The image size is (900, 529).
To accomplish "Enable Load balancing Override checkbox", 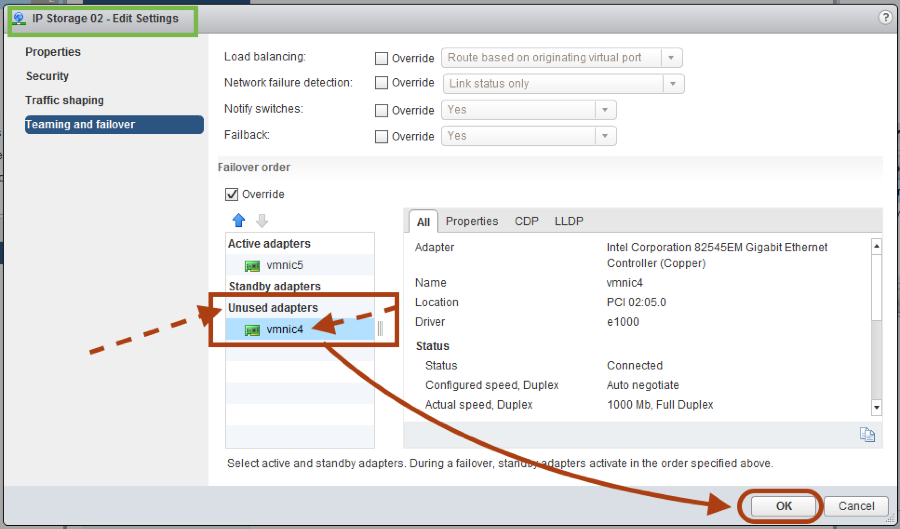I will click(x=381, y=59).
